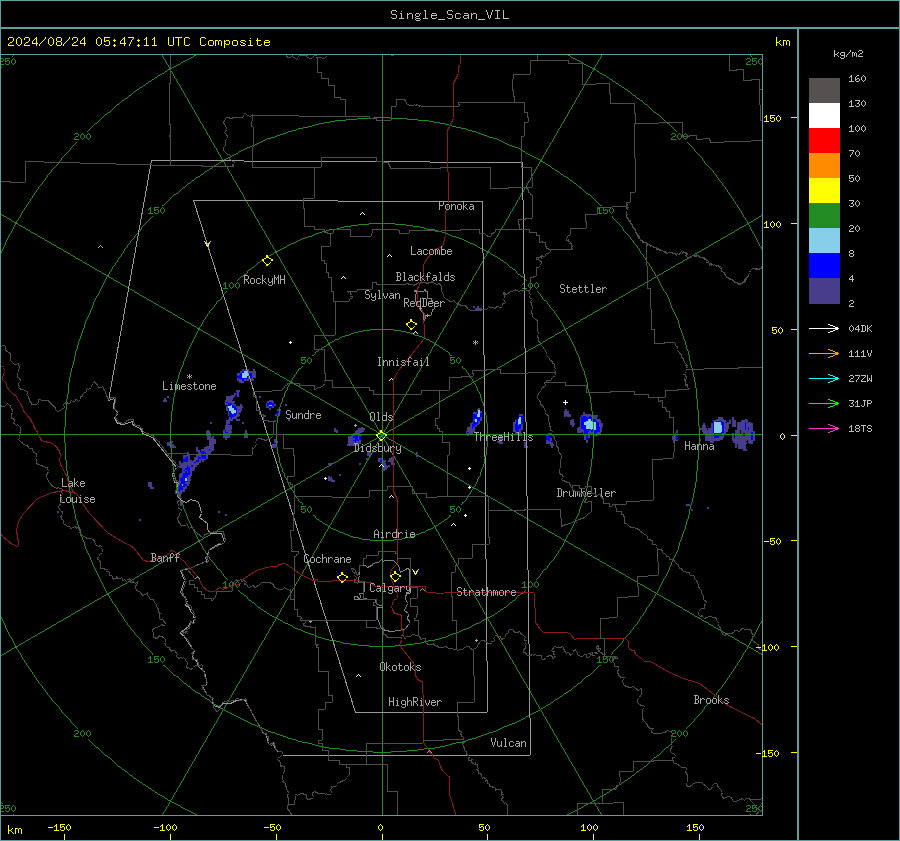Click the Blackfalds city label
900x841 pixels.
[425, 277]
